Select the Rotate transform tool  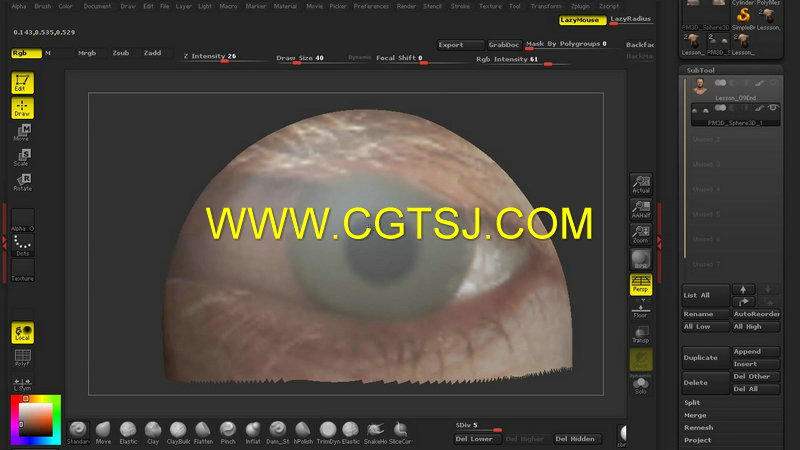click(x=22, y=183)
